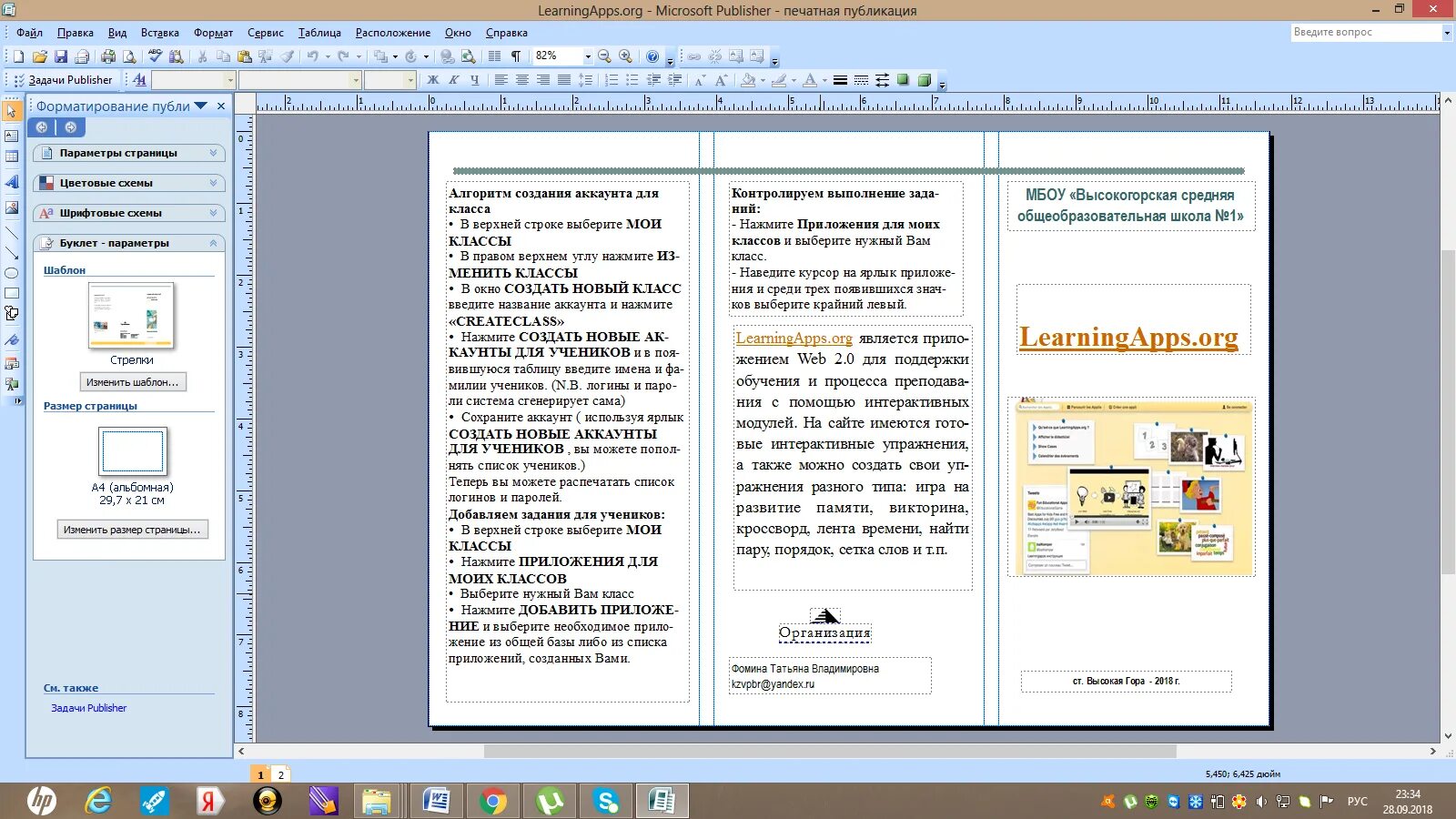Open the line style thickness picker

click(x=840, y=80)
